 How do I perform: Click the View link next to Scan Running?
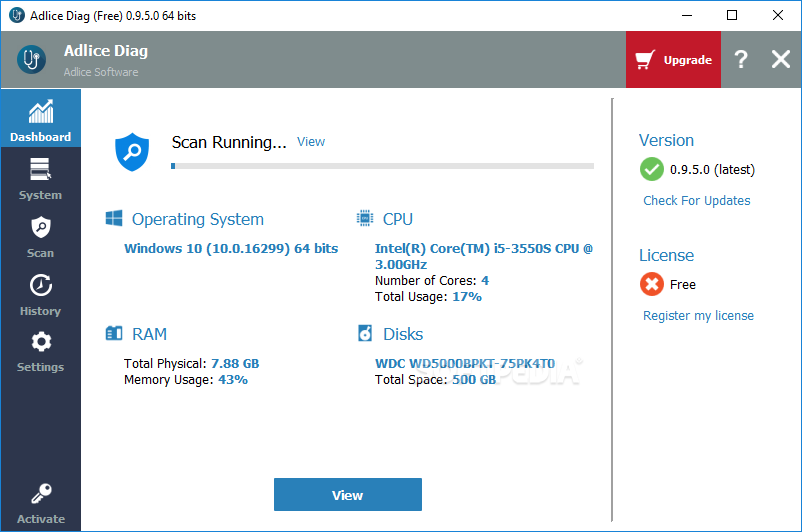(311, 142)
